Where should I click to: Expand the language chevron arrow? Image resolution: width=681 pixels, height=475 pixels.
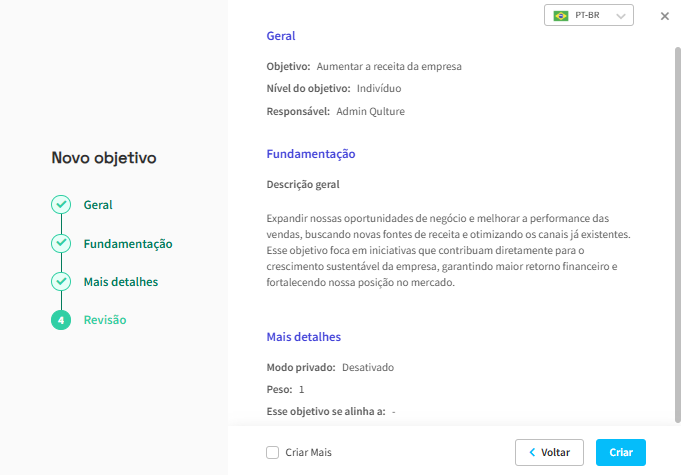pyautogui.click(x=621, y=16)
